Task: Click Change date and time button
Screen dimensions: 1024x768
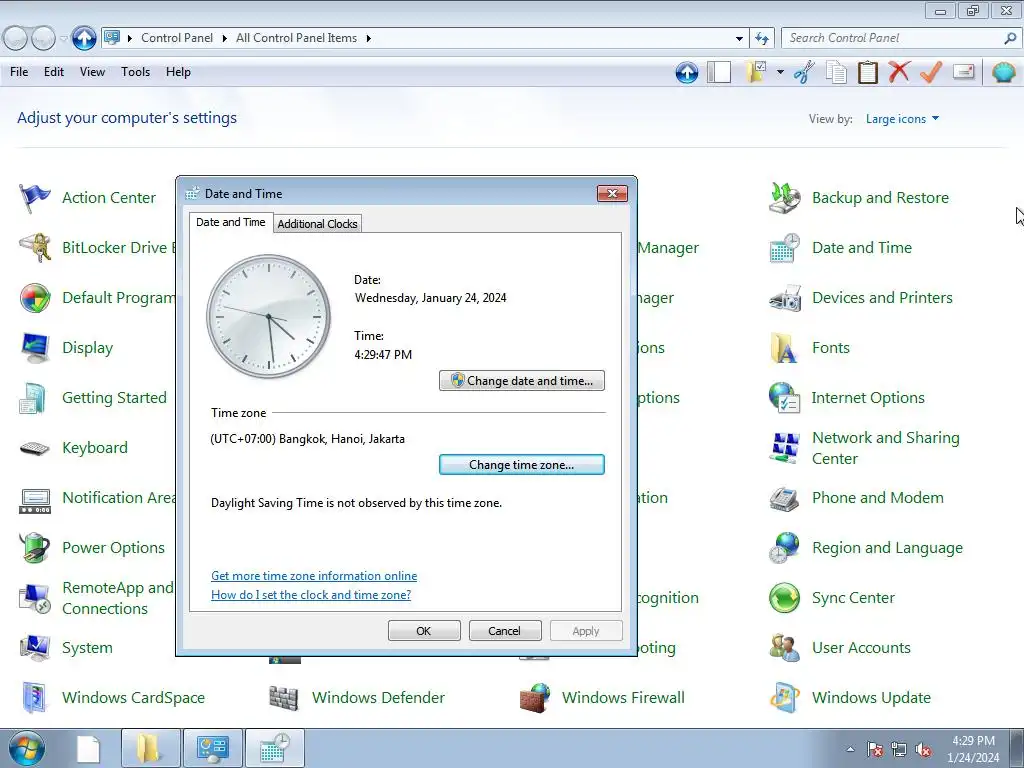Action: [x=522, y=381]
